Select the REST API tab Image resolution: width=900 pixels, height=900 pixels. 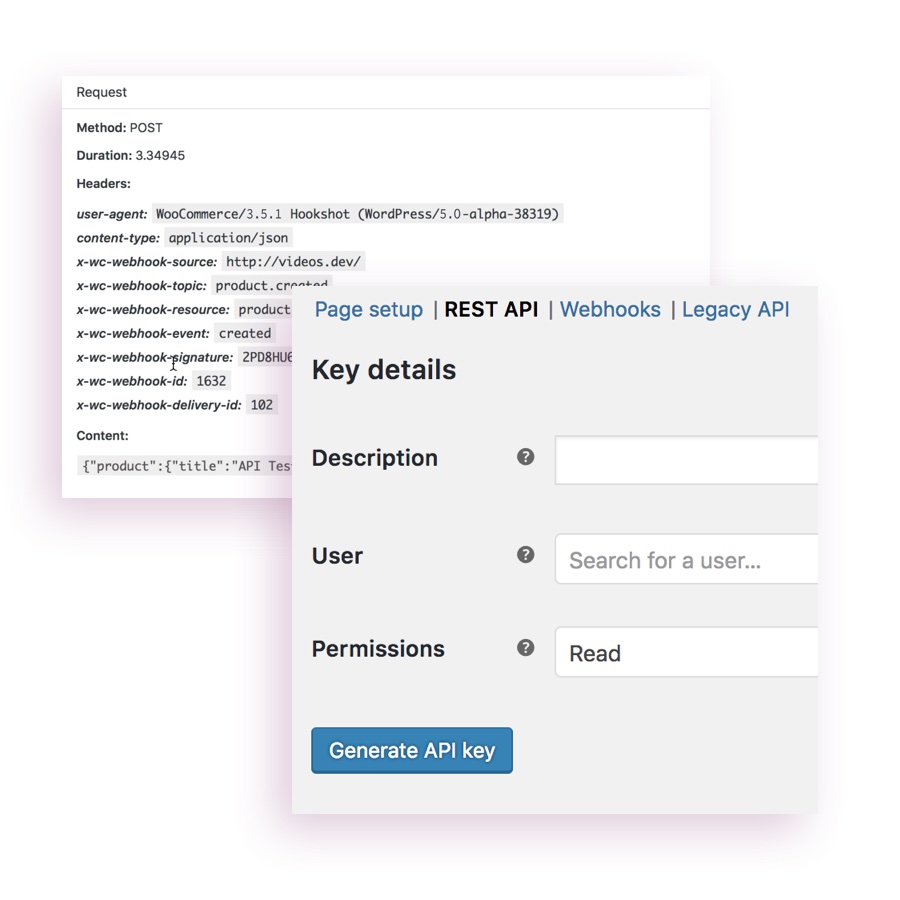[x=491, y=310]
